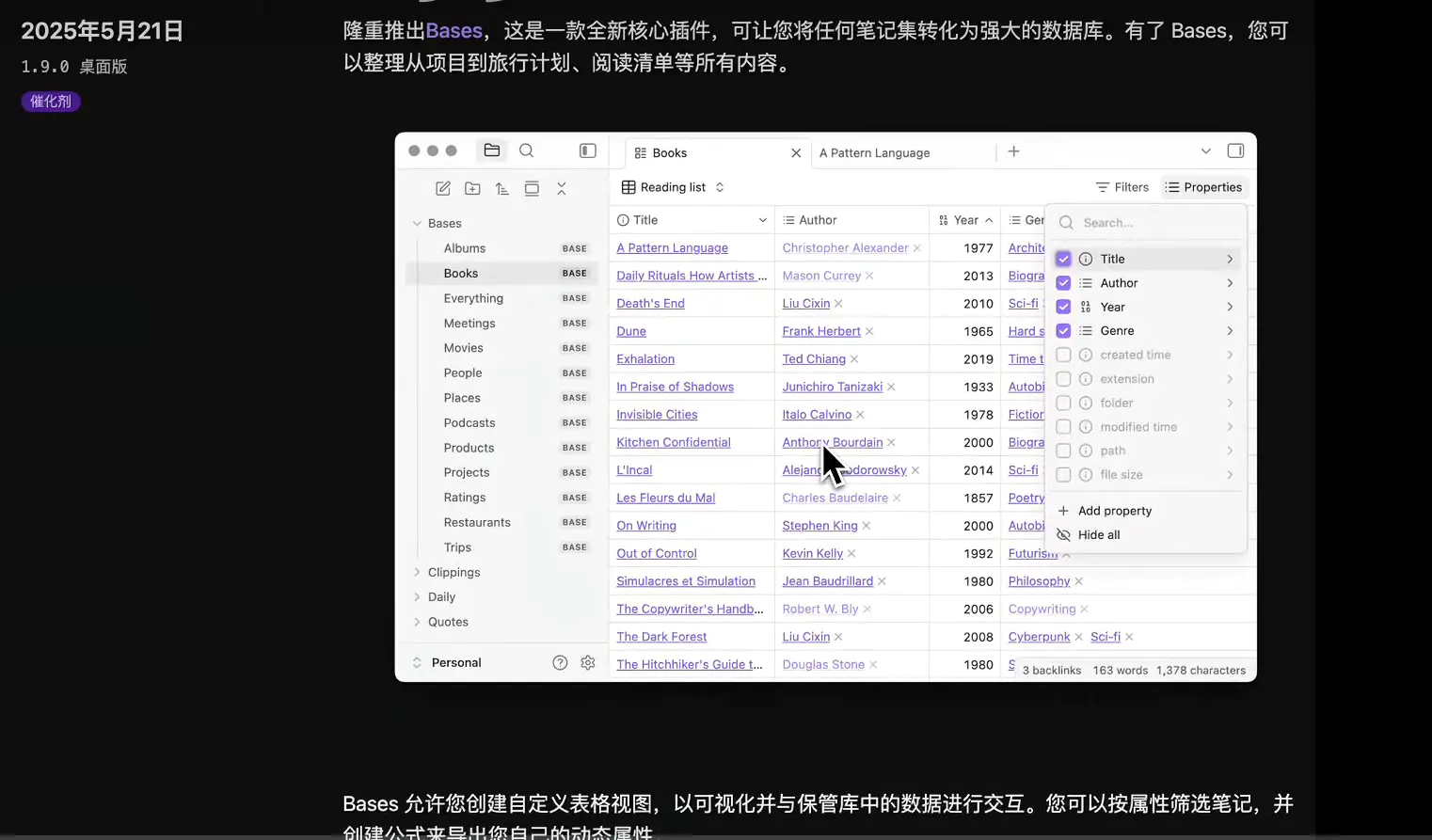Select Hide all in properties menu
The width and height of the screenshot is (1432, 840).
click(x=1098, y=534)
